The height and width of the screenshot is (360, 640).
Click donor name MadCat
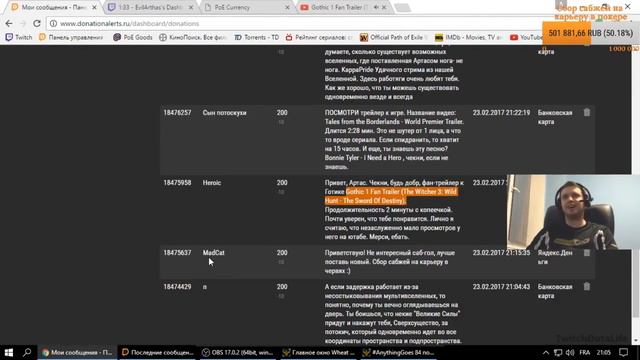(x=213, y=253)
